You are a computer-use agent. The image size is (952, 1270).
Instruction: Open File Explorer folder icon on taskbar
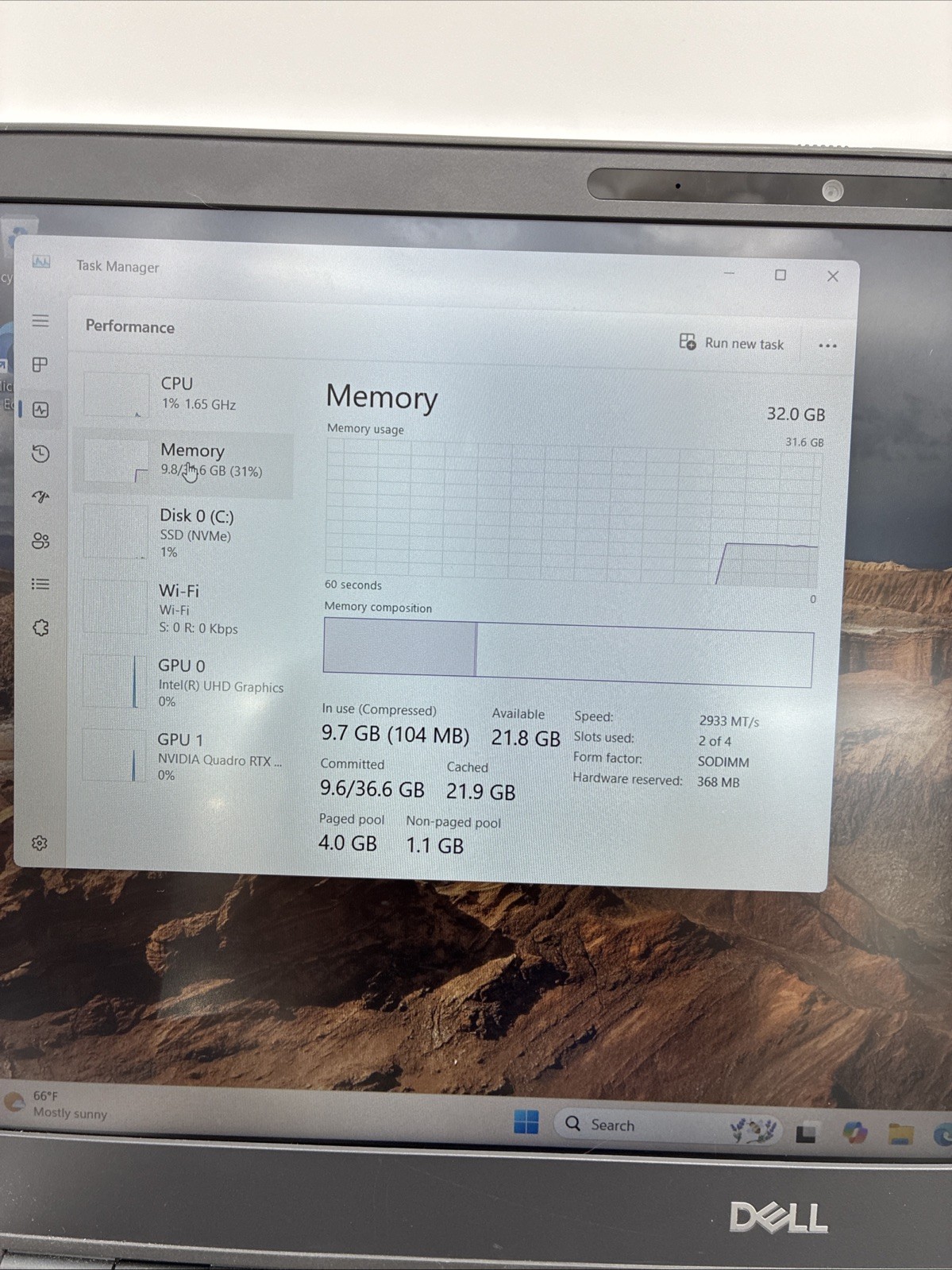coord(900,1134)
